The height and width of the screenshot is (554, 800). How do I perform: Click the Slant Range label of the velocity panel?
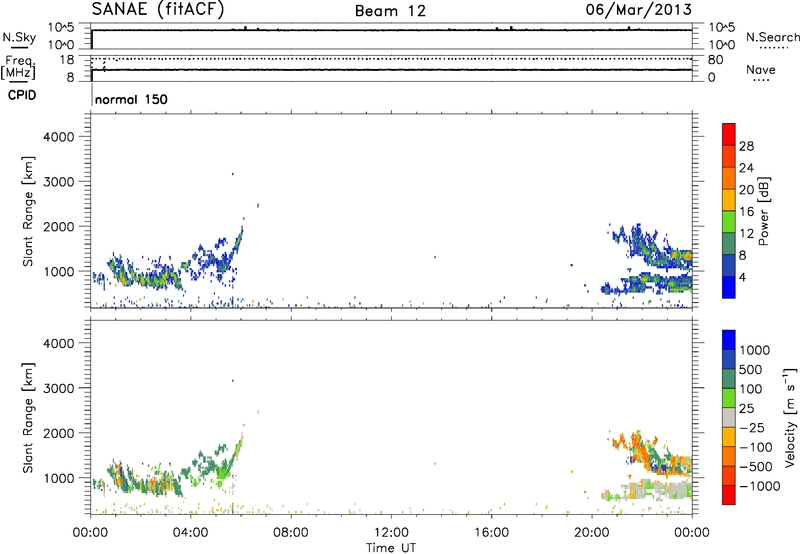(27, 418)
